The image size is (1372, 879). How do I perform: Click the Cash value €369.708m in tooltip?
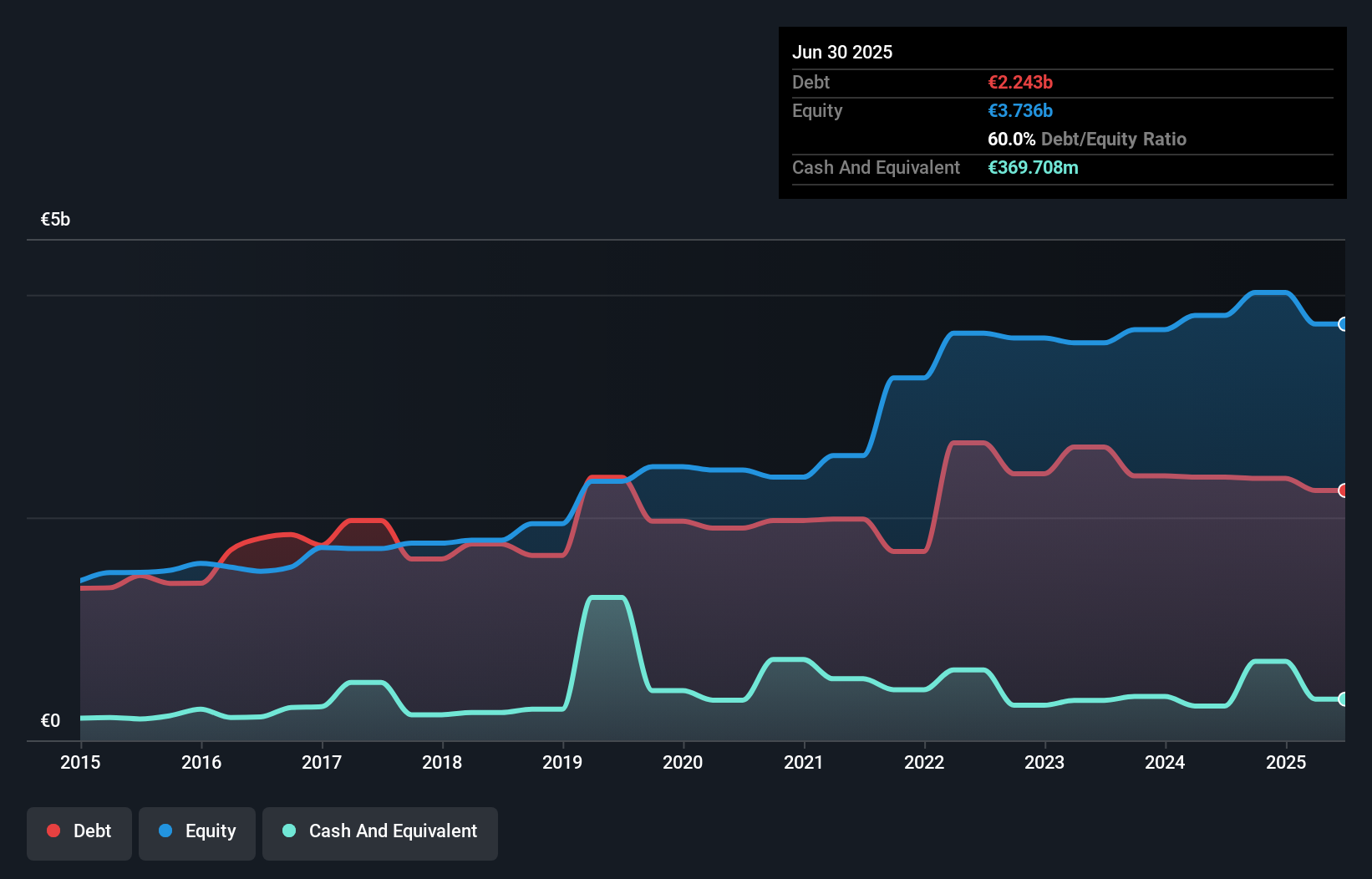pyautogui.click(x=1033, y=167)
